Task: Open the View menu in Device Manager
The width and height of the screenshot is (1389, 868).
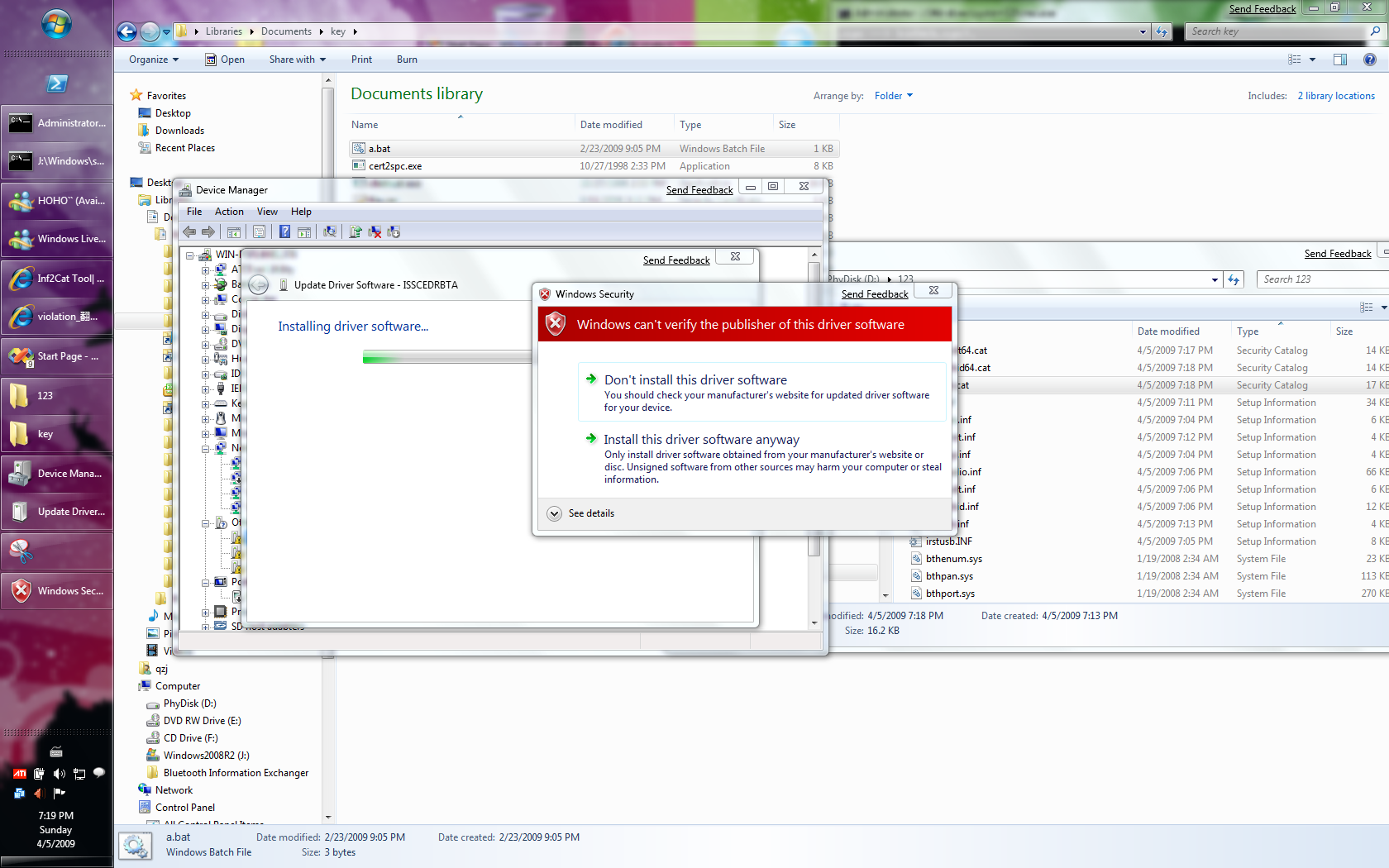Action: [x=267, y=212]
